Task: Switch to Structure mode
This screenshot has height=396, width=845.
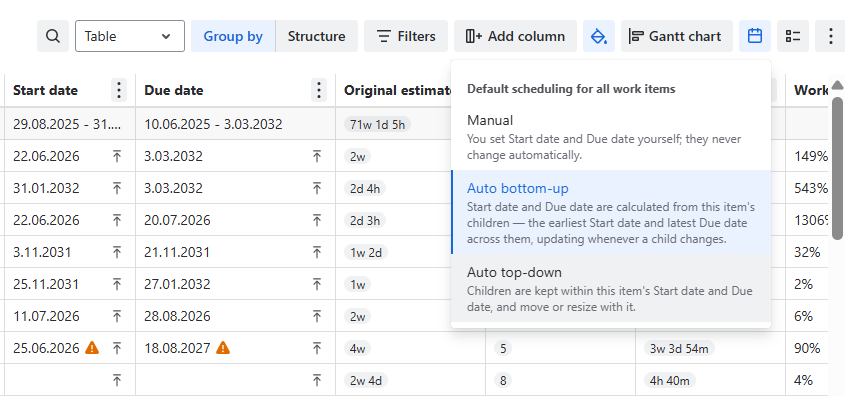Action: [x=316, y=36]
